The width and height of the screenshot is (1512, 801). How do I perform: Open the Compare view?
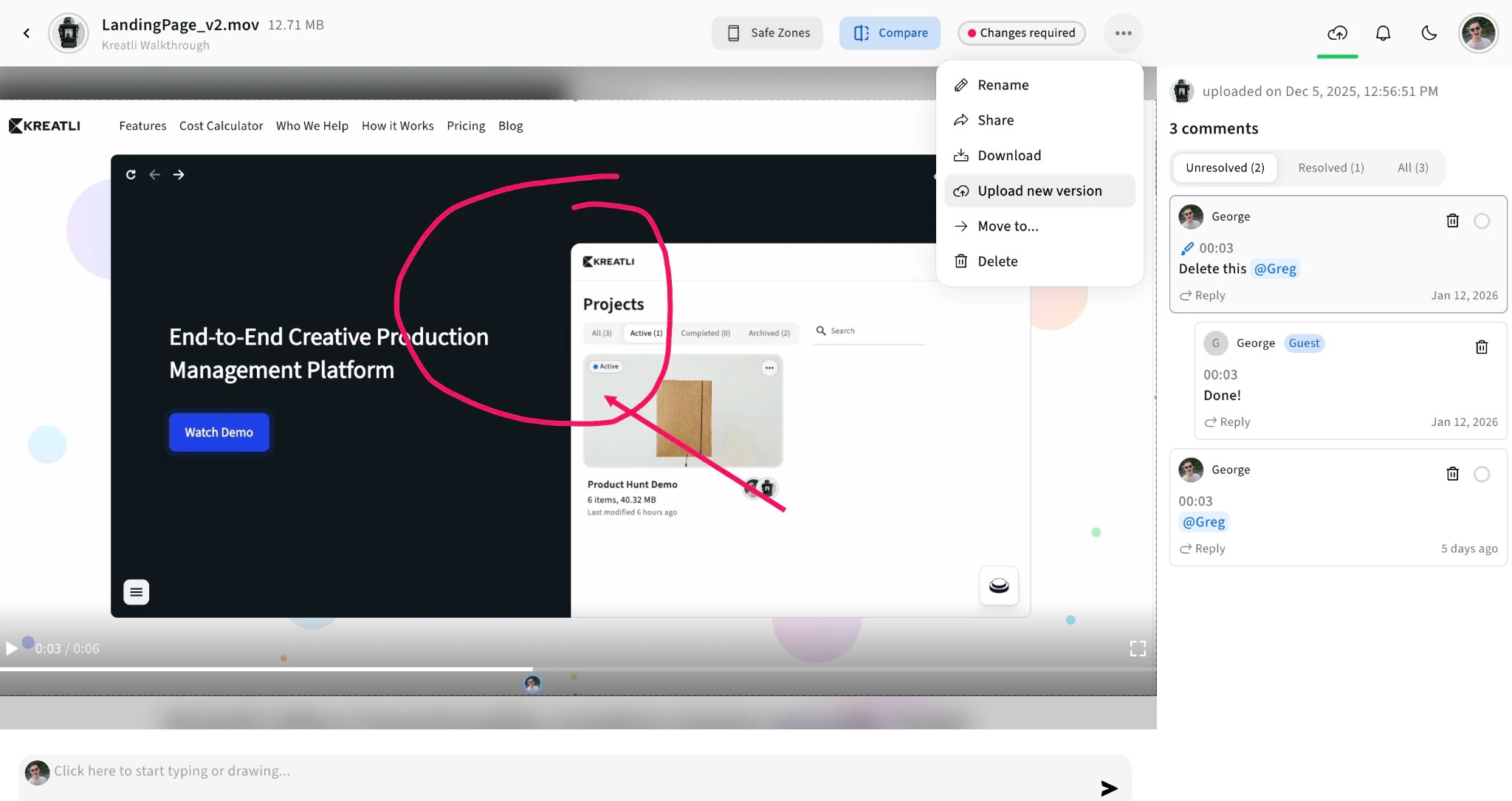point(889,32)
